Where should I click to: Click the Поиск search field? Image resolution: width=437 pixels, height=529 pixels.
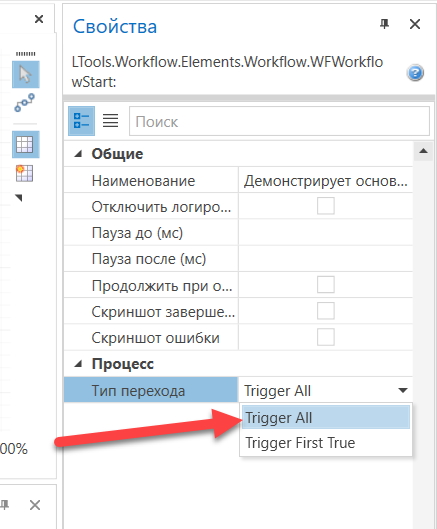coord(279,121)
